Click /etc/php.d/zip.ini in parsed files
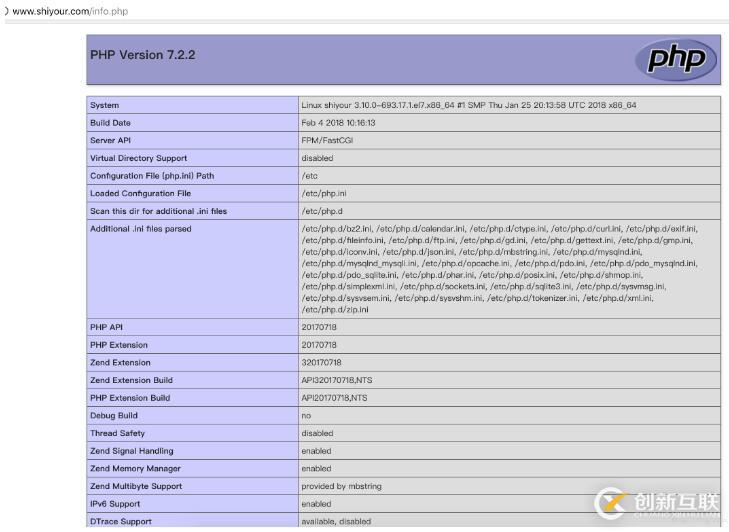 (335, 310)
